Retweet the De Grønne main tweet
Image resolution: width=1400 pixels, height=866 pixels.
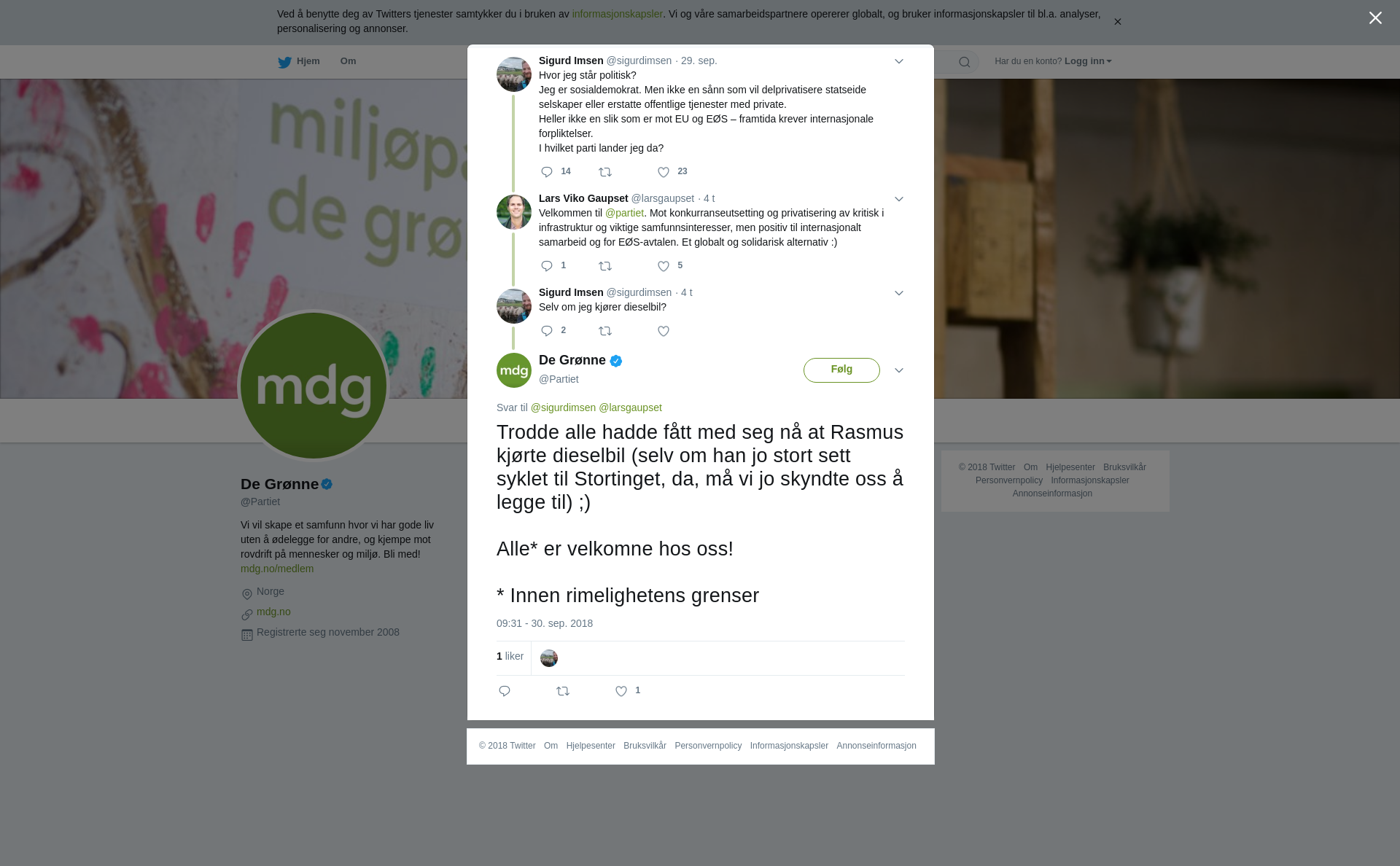coord(563,691)
